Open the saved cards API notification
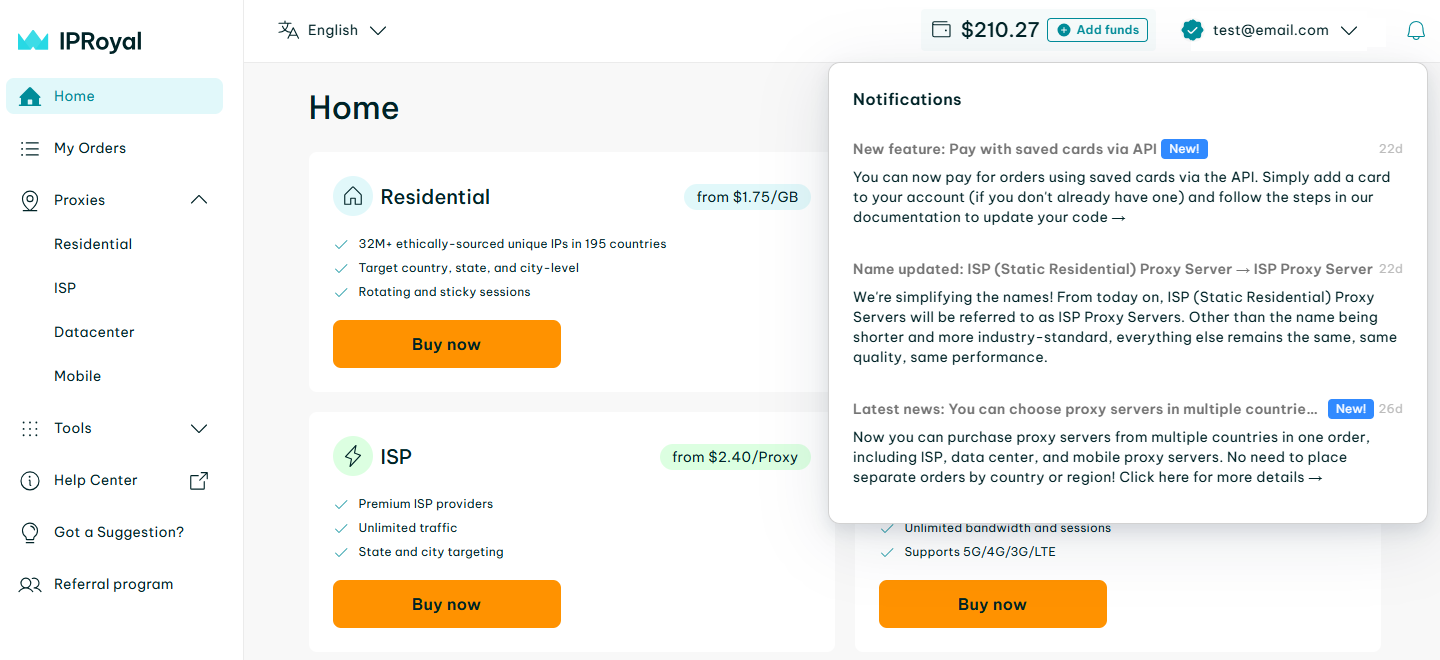The height and width of the screenshot is (660, 1440). (1128, 183)
